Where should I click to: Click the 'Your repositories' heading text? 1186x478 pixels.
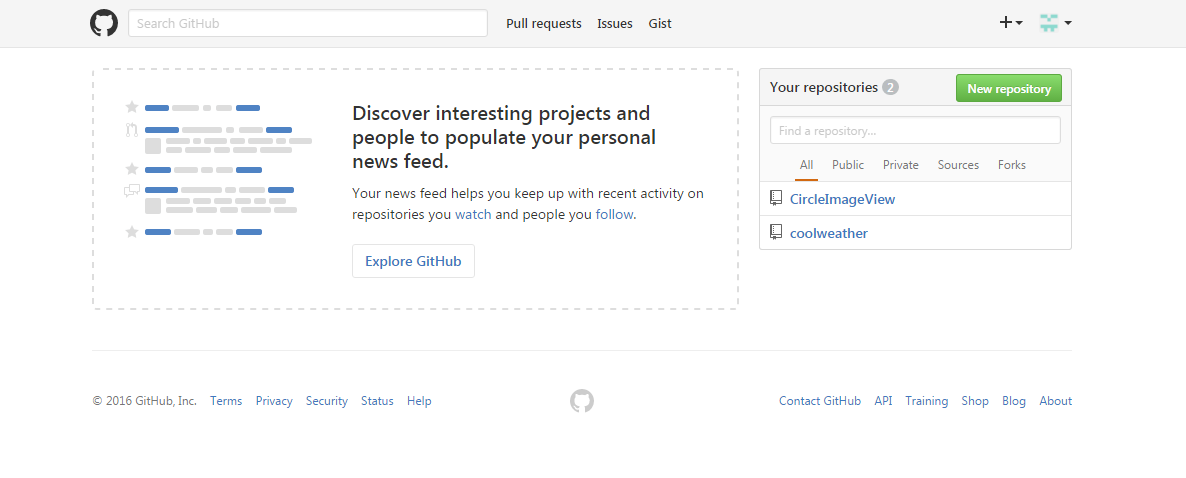(x=824, y=87)
